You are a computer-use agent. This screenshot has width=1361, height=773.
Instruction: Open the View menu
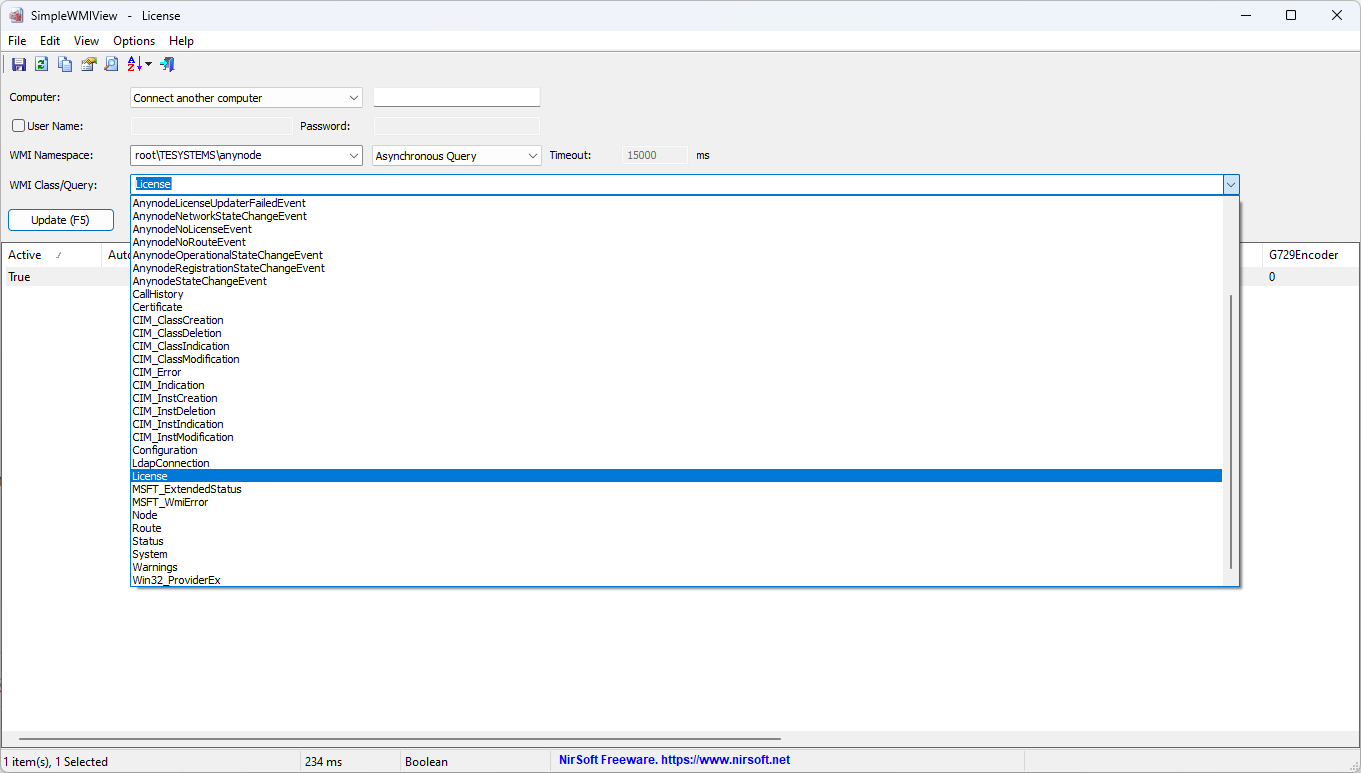pyautogui.click(x=86, y=41)
